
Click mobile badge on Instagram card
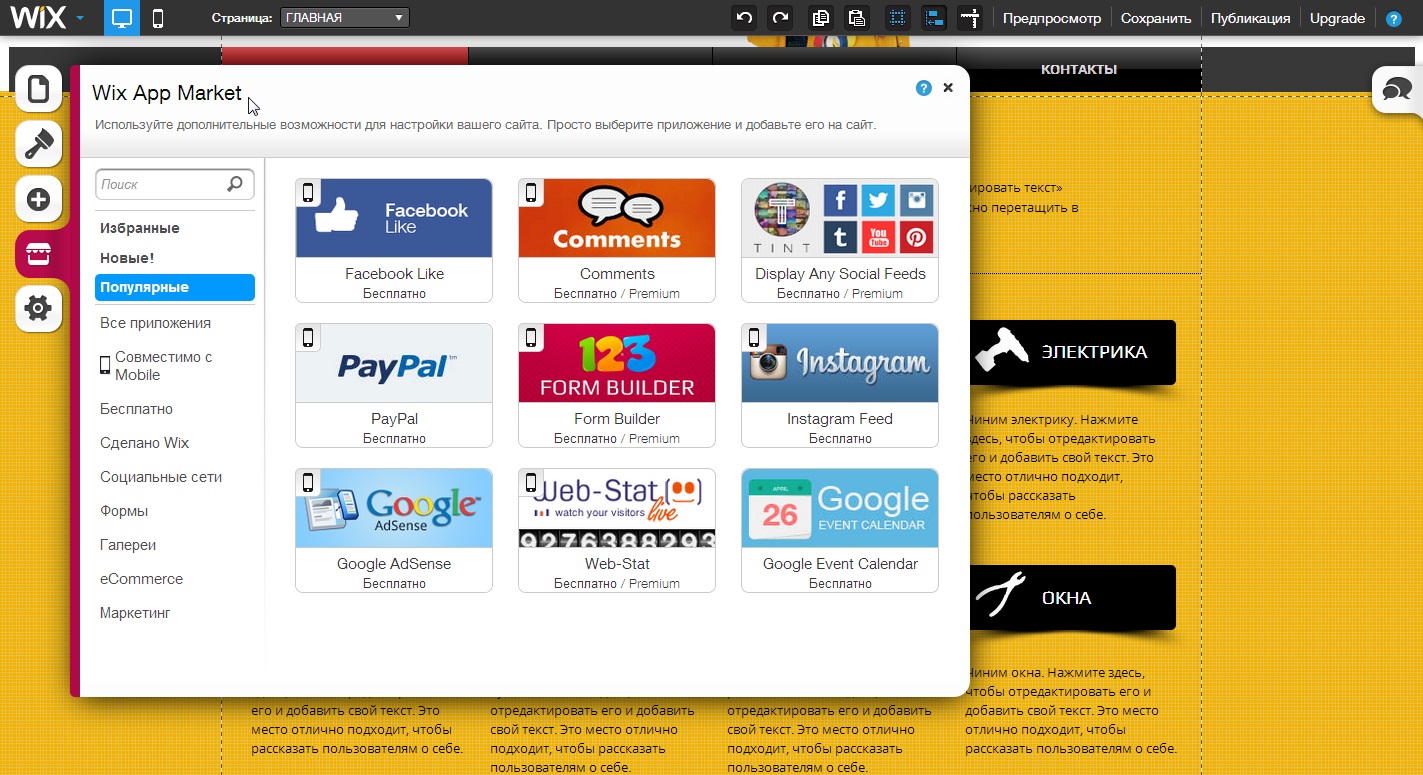[754, 337]
